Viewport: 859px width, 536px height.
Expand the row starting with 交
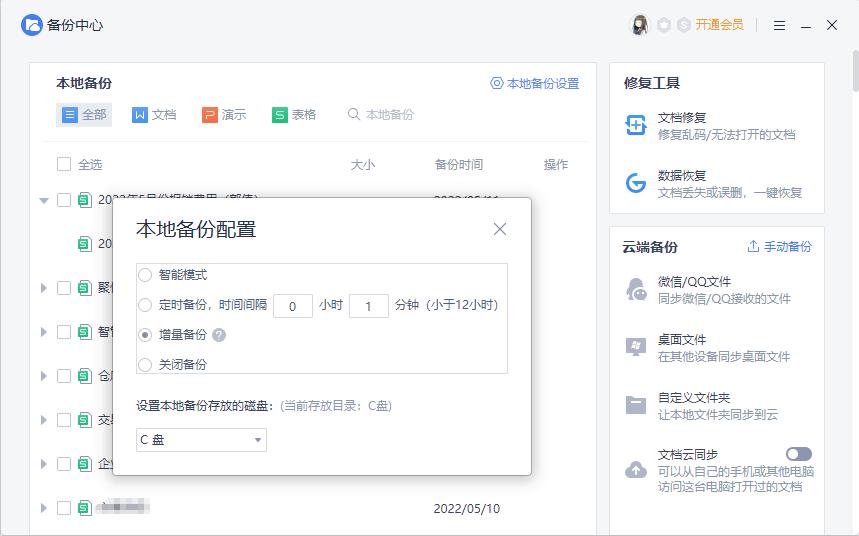[x=44, y=420]
